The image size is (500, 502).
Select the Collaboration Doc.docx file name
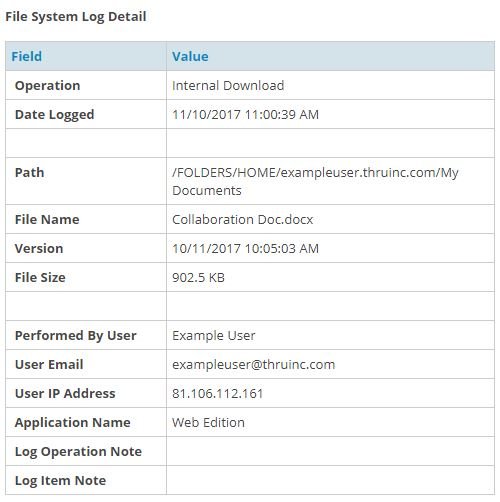click(243, 220)
